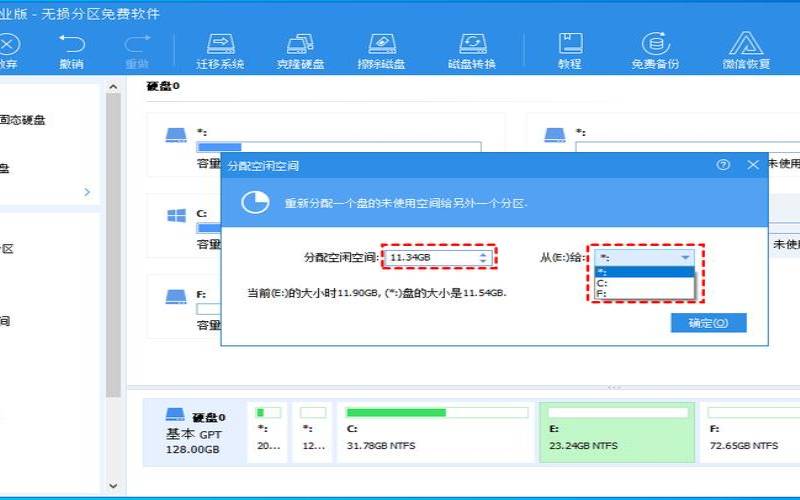This screenshot has height=500, width=800.
Task: Click the drive icon of right-side *: partition
Action: pyautogui.click(x=555, y=135)
